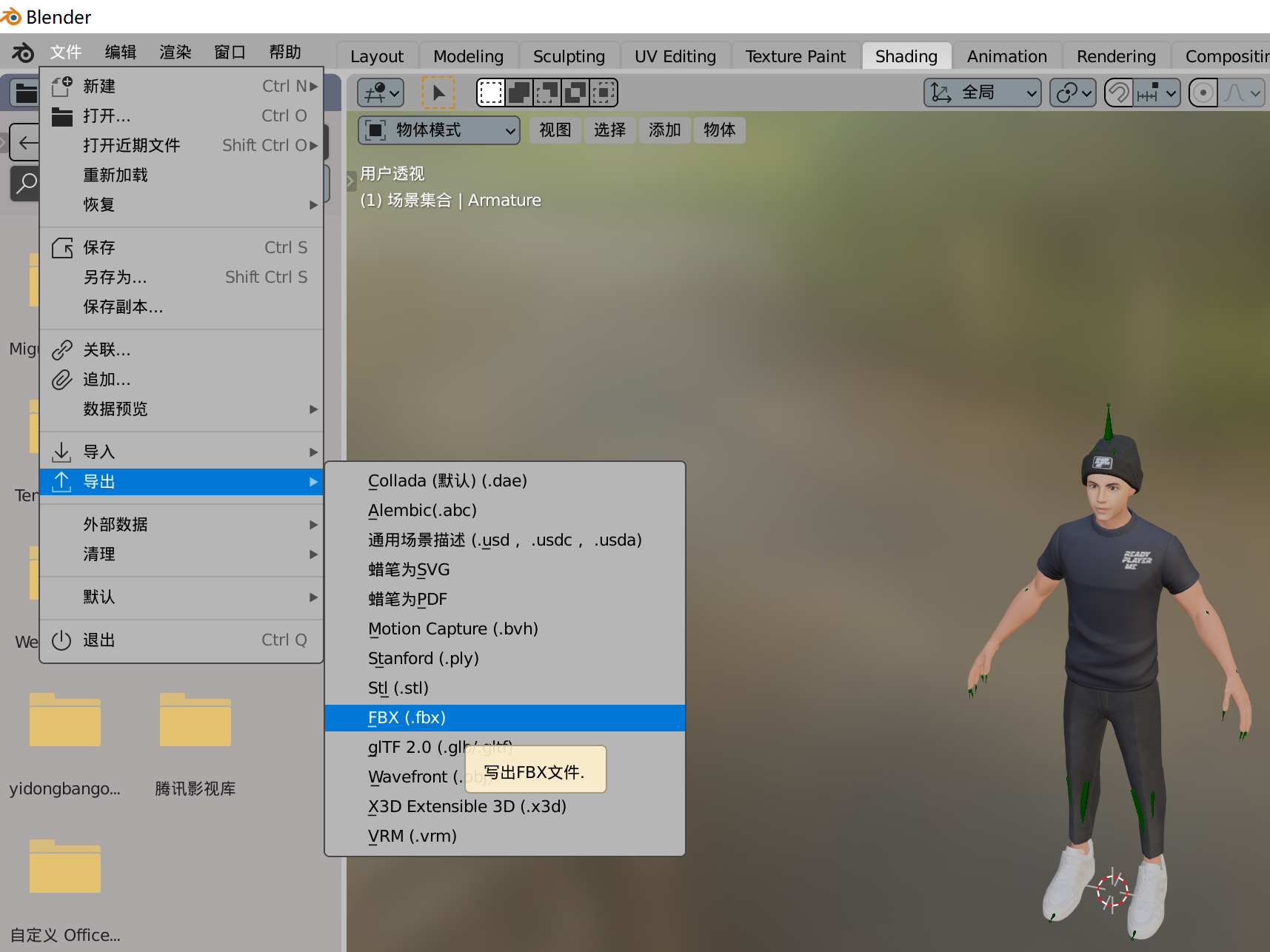Switch to extend selection mode

(x=519, y=92)
